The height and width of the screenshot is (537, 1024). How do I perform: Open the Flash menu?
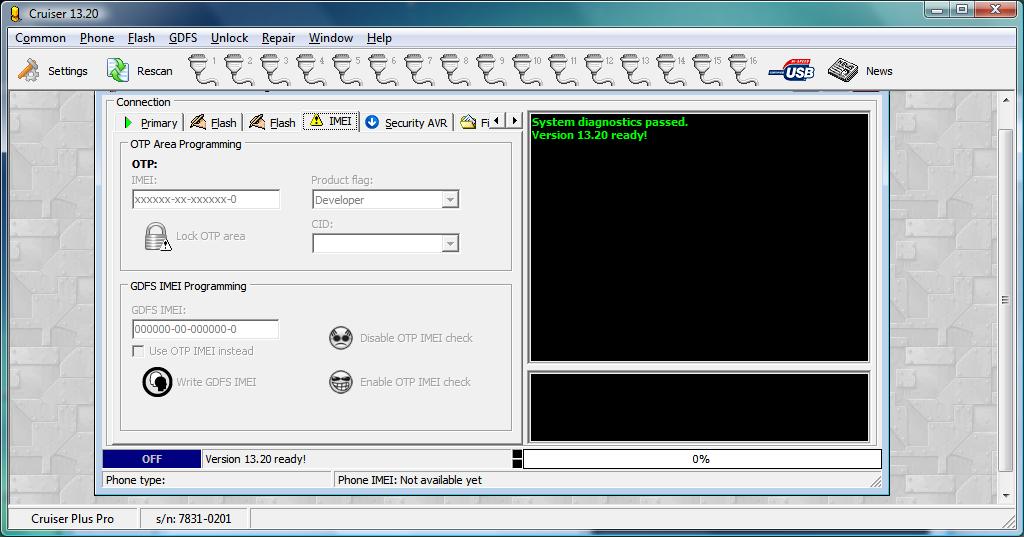(141, 38)
